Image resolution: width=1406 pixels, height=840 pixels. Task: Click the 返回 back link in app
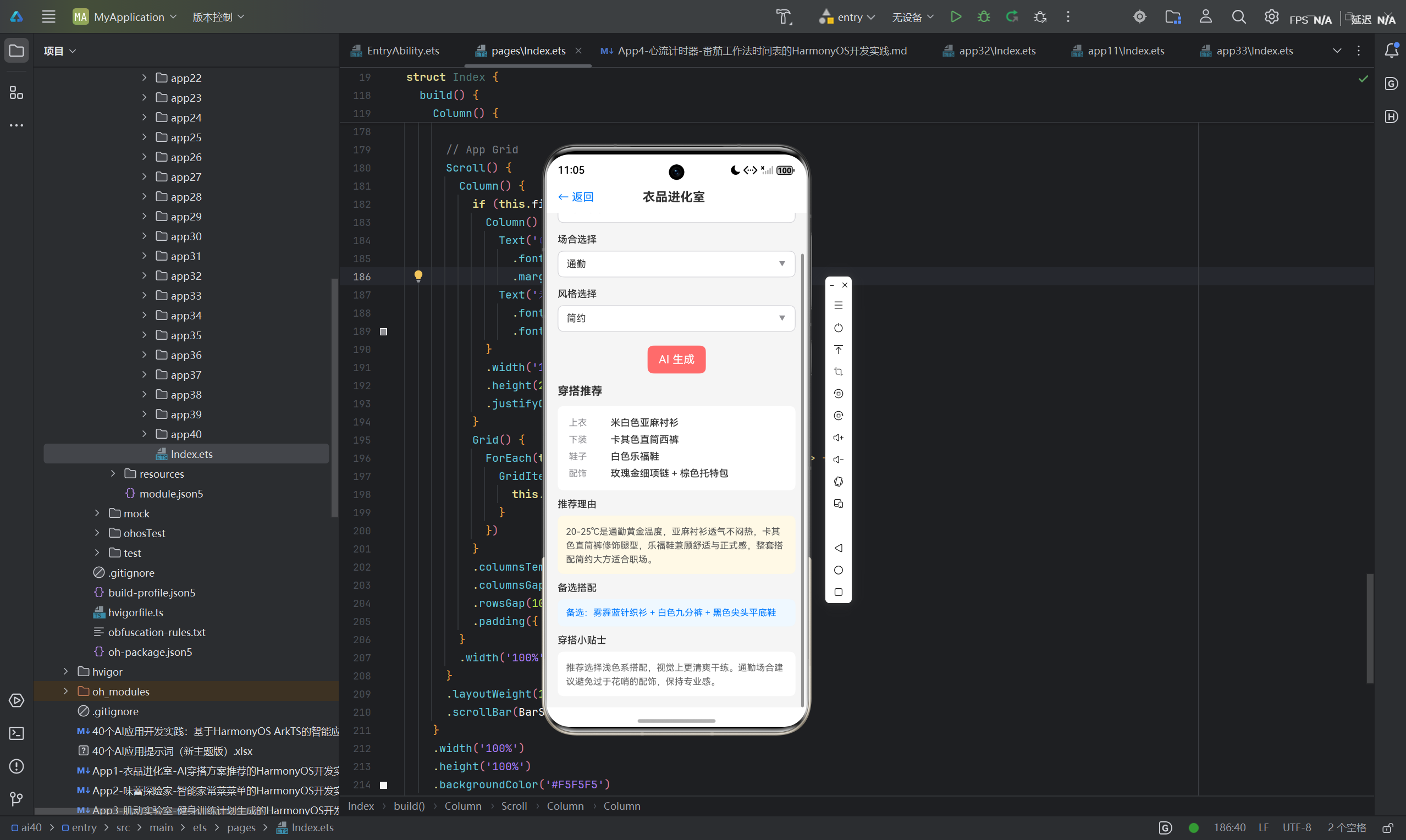pyautogui.click(x=576, y=197)
